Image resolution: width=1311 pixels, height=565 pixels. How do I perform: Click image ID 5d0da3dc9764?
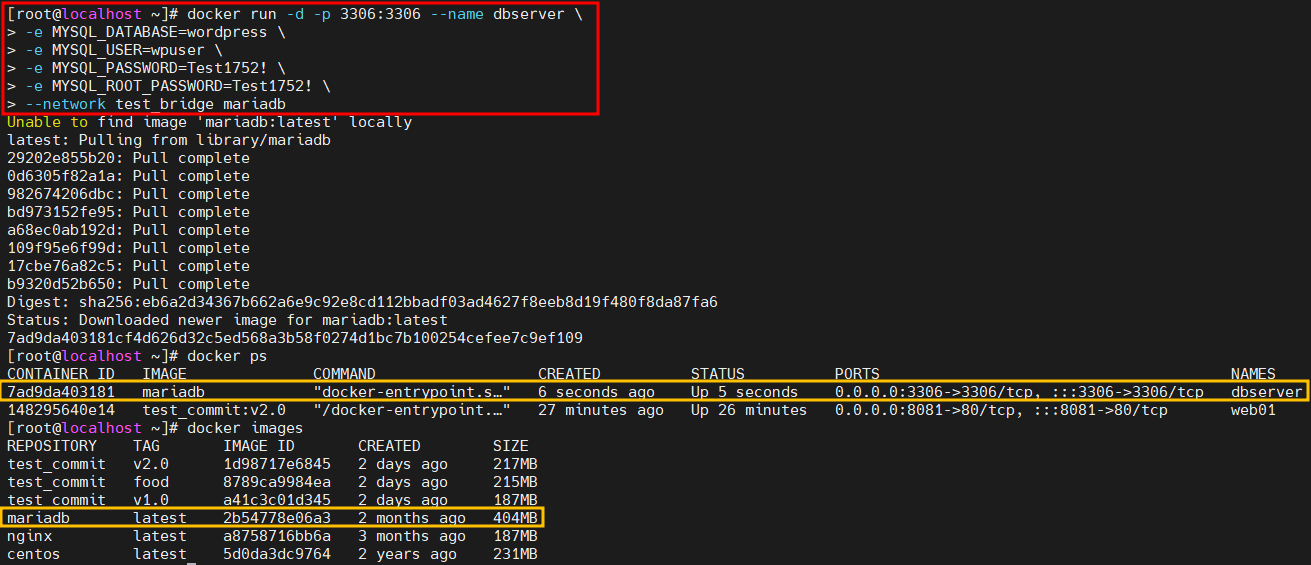[x=277, y=554]
